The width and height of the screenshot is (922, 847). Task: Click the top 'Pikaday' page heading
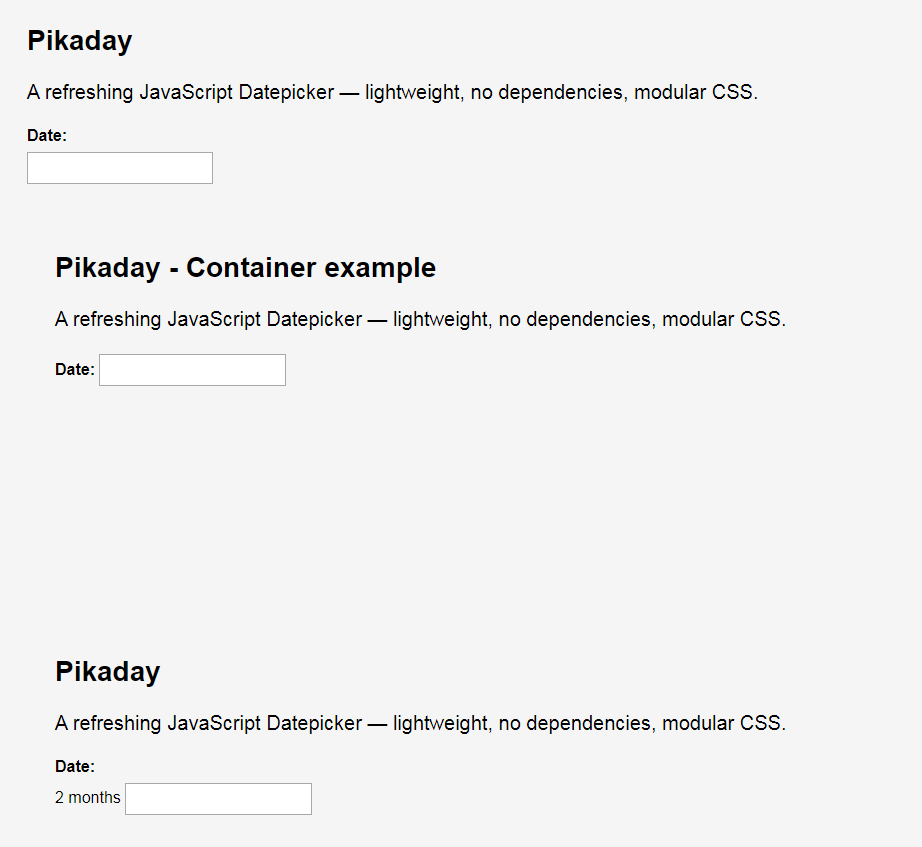point(80,41)
